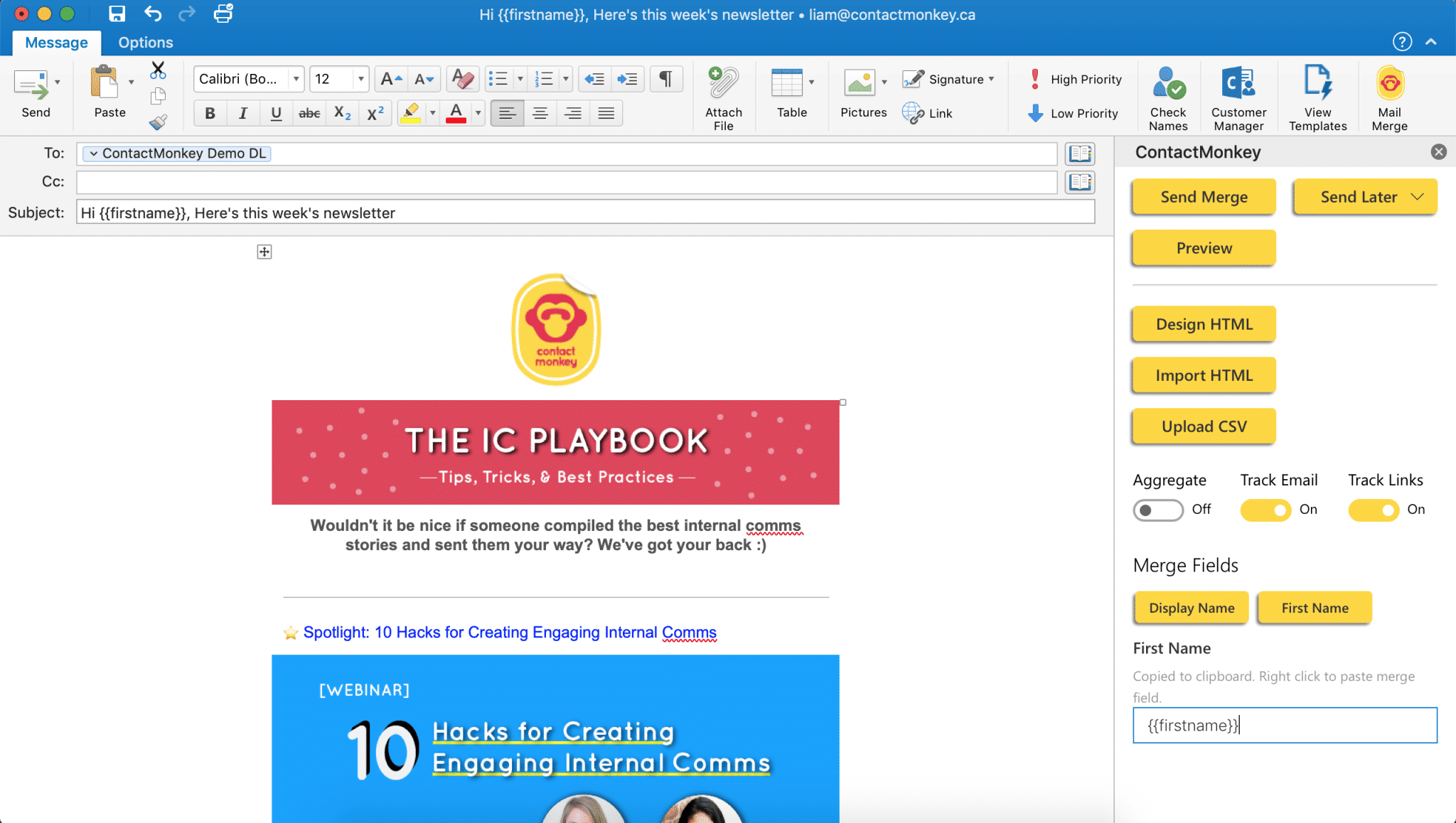The image size is (1456, 823).
Task: Close the ContactMonkey panel
Action: point(1438,151)
